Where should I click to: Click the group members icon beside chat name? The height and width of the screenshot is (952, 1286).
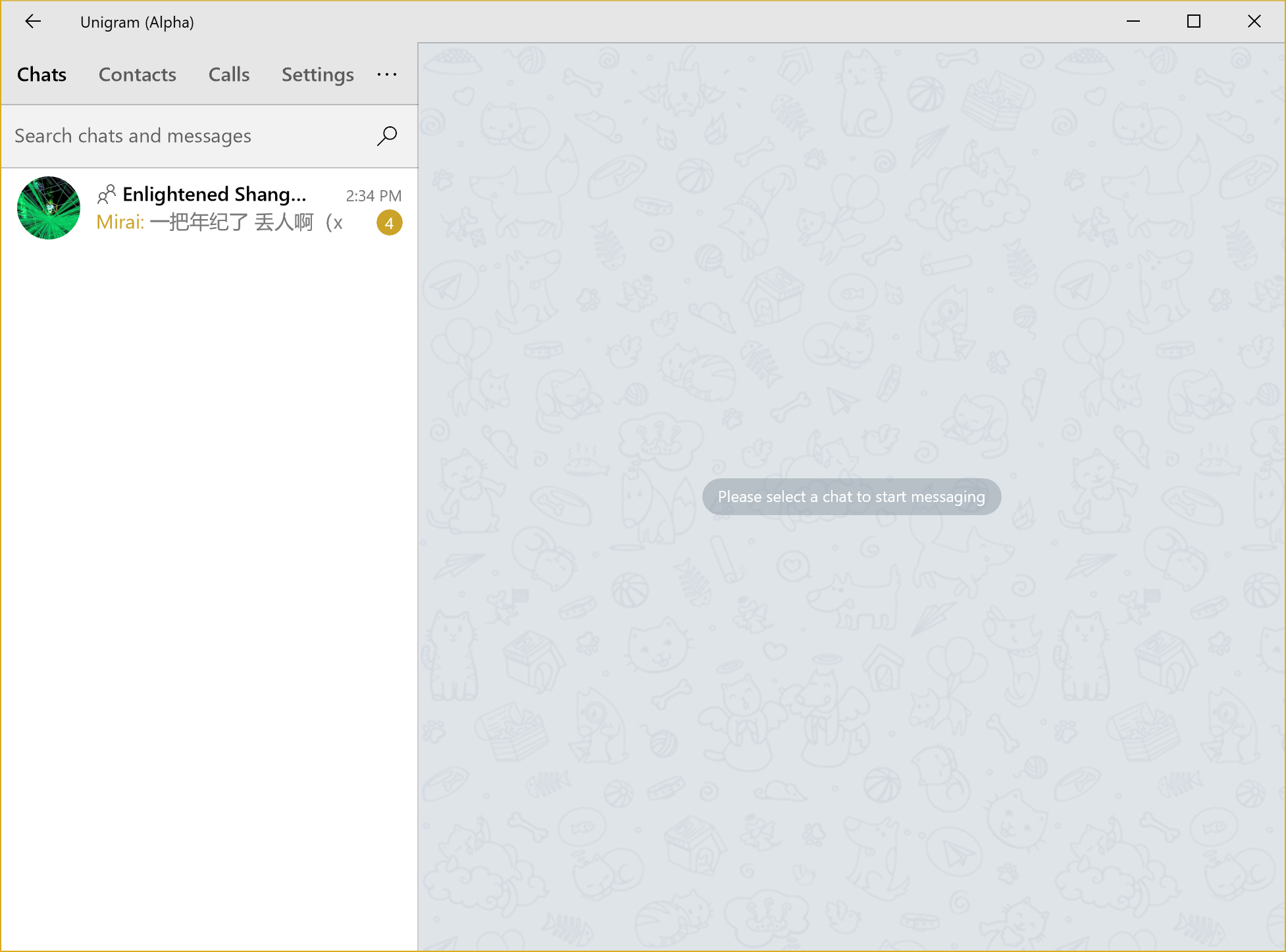pyautogui.click(x=107, y=194)
